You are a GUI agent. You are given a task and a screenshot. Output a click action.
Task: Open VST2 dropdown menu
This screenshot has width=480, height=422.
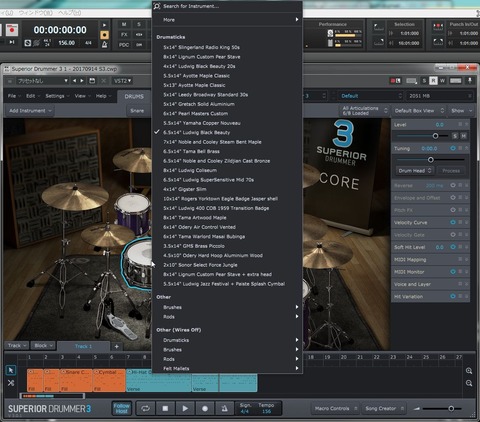122,81
